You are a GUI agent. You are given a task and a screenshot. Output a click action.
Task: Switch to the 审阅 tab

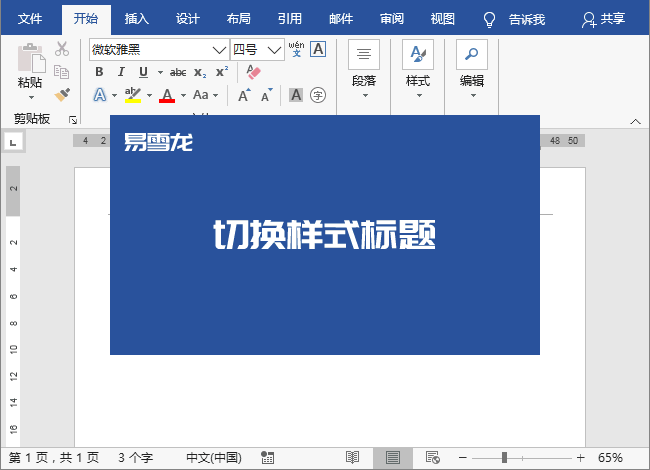392,19
